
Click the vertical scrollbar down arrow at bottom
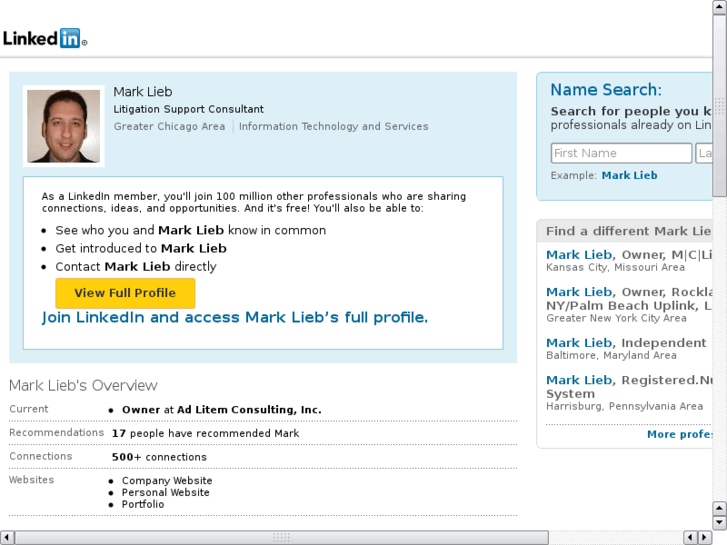point(720,523)
